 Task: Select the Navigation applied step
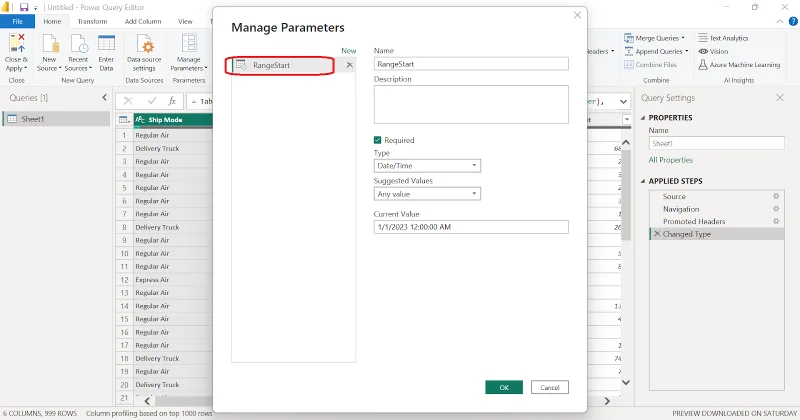click(x=681, y=209)
